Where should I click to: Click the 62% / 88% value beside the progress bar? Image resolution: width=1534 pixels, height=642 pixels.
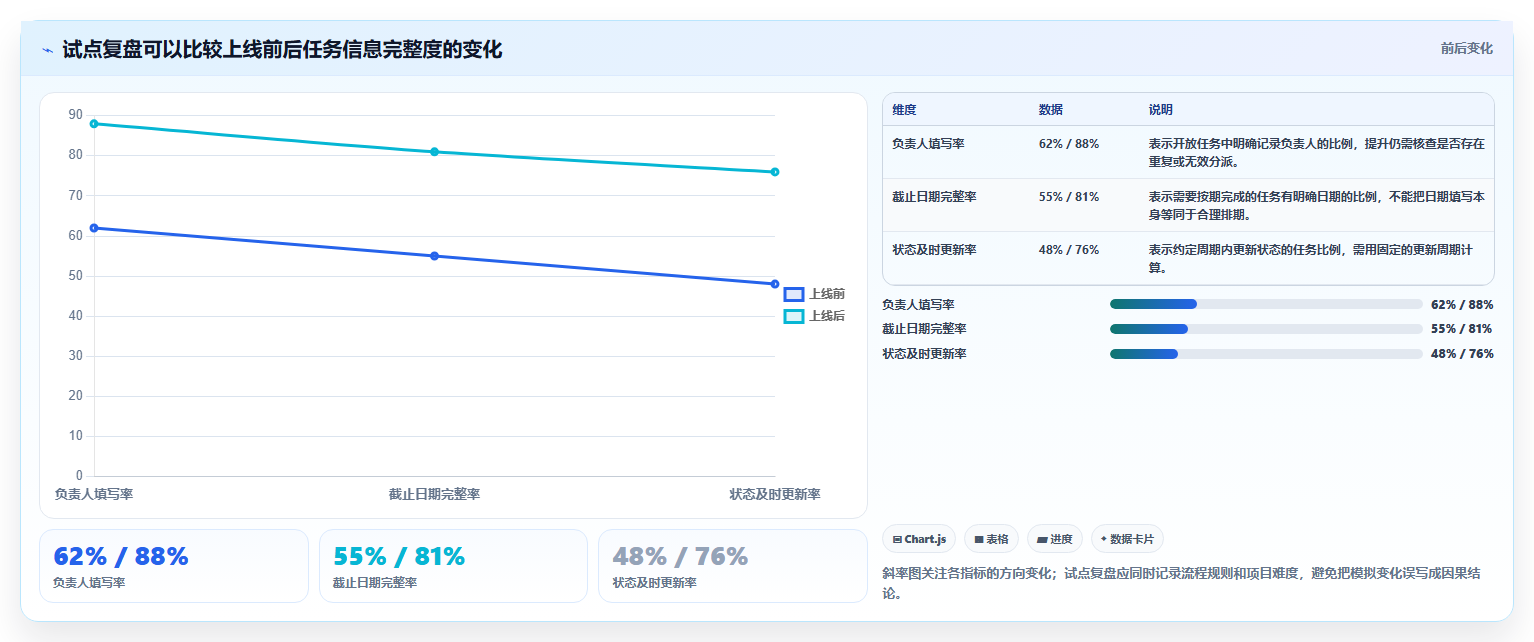(x=1462, y=304)
